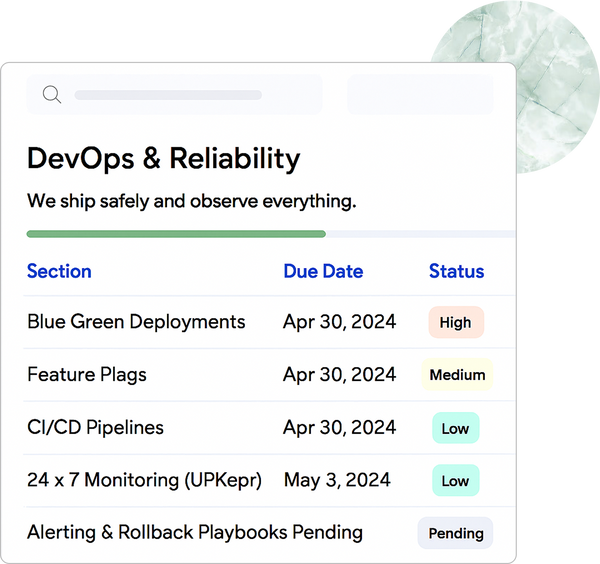Click the magnifying glass search icon

pos(52,95)
